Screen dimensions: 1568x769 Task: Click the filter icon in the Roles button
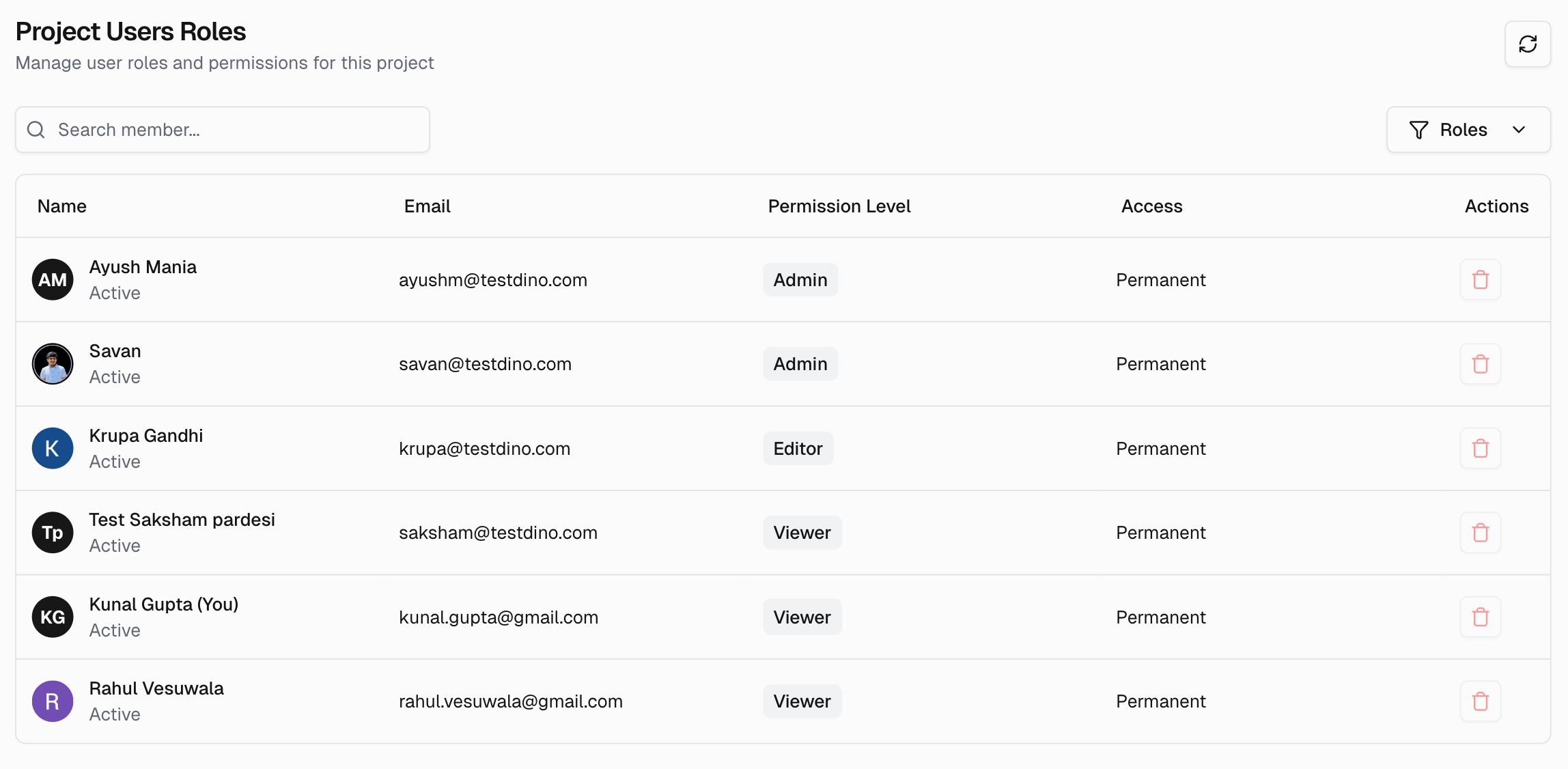1419,129
